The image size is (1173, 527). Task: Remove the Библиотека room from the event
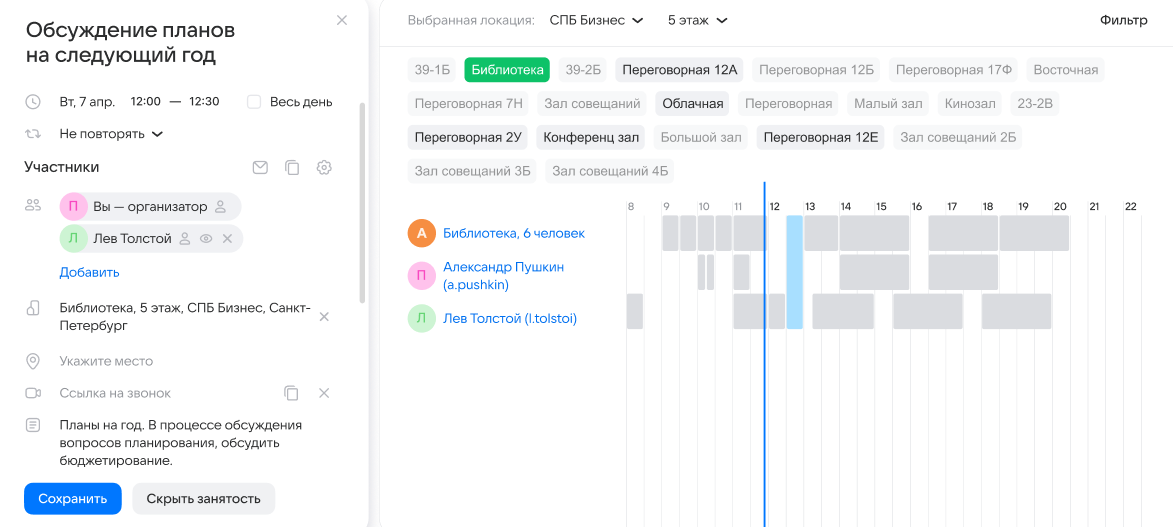[324, 317]
